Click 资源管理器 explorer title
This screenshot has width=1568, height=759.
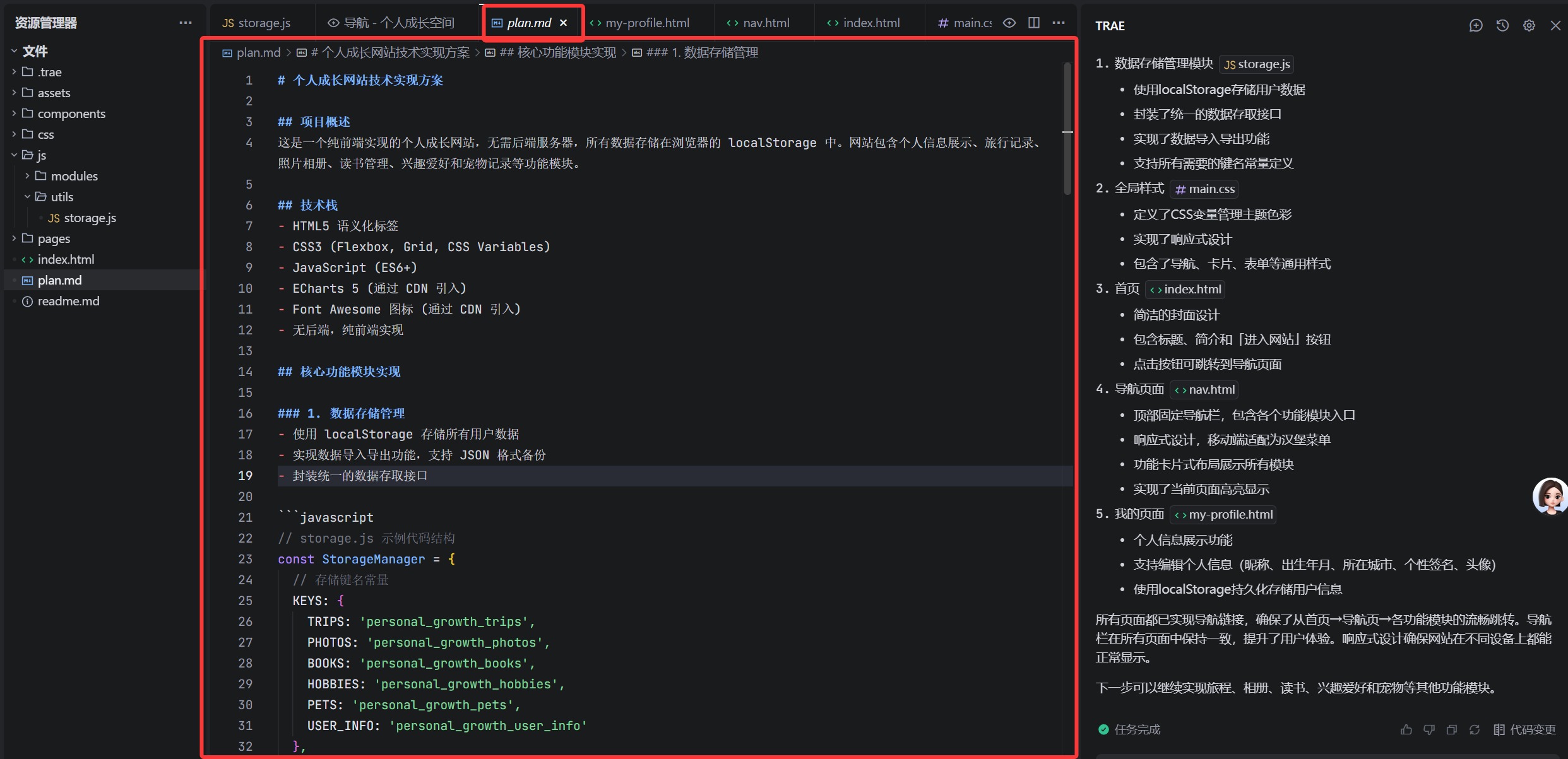[46, 23]
